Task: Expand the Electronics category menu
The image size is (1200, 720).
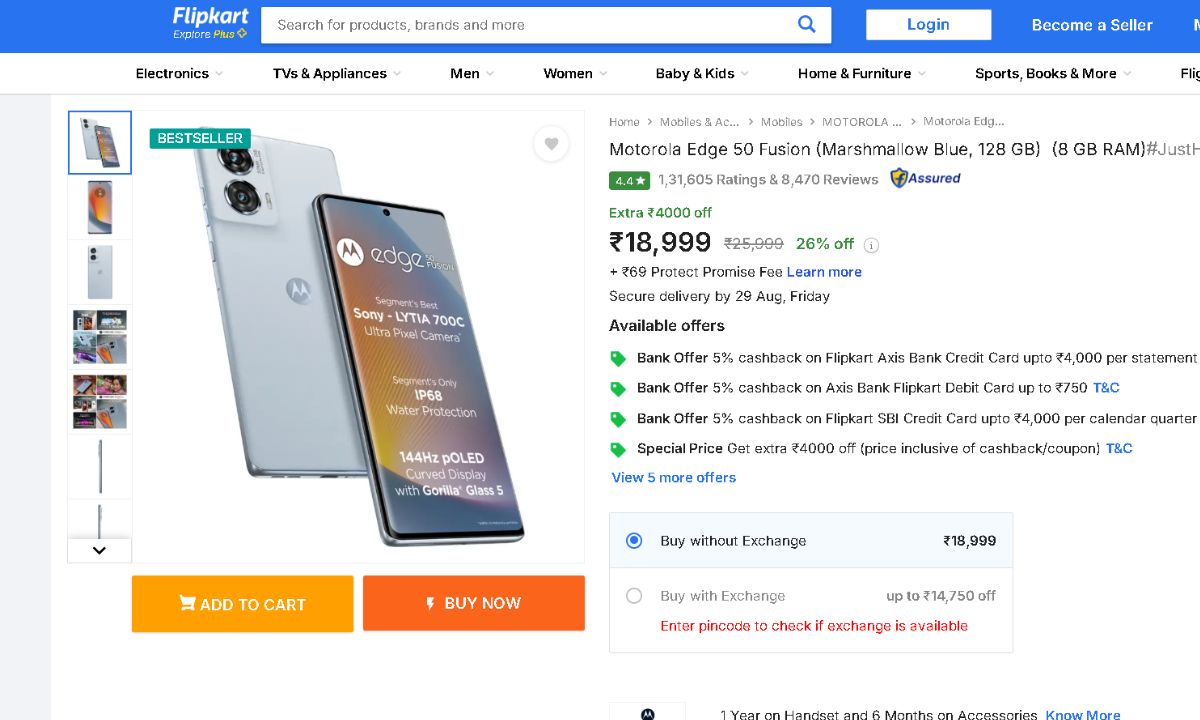Action: pos(179,73)
